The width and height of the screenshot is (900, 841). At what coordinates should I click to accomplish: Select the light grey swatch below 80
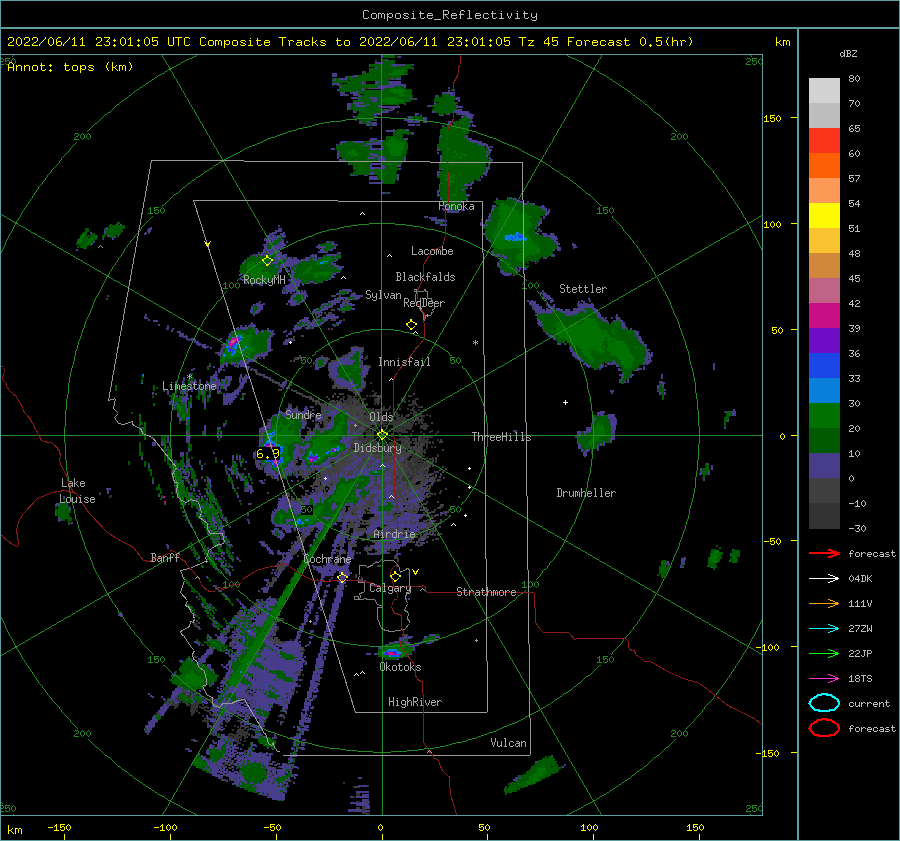pyautogui.click(x=824, y=91)
